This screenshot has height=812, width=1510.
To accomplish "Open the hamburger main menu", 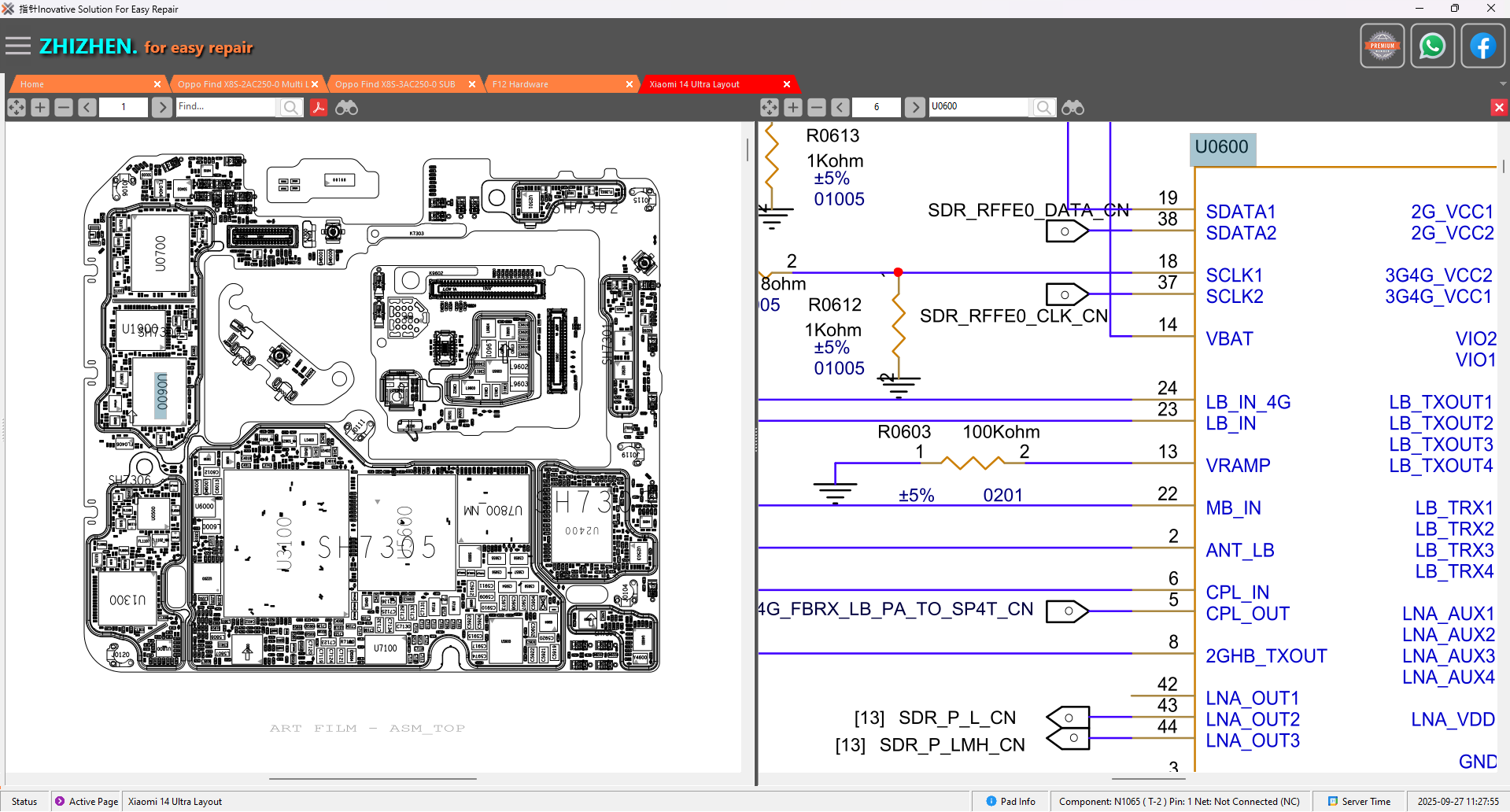I will tap(17, 46).
